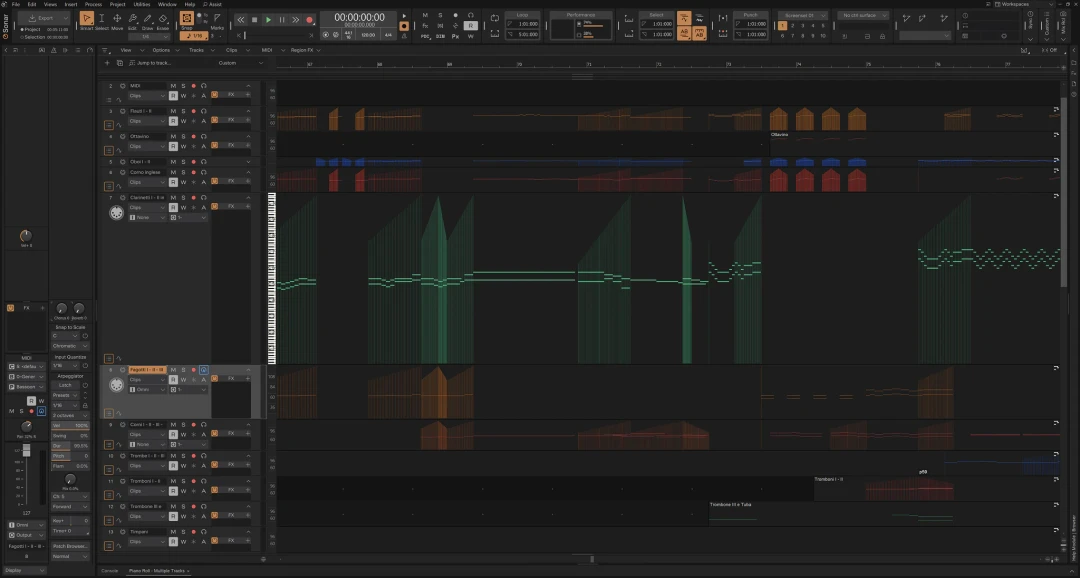Fast forward to the end
The height and width of the screenshot is (578, 1080).
pyautogui.click(x=295, y=20)
